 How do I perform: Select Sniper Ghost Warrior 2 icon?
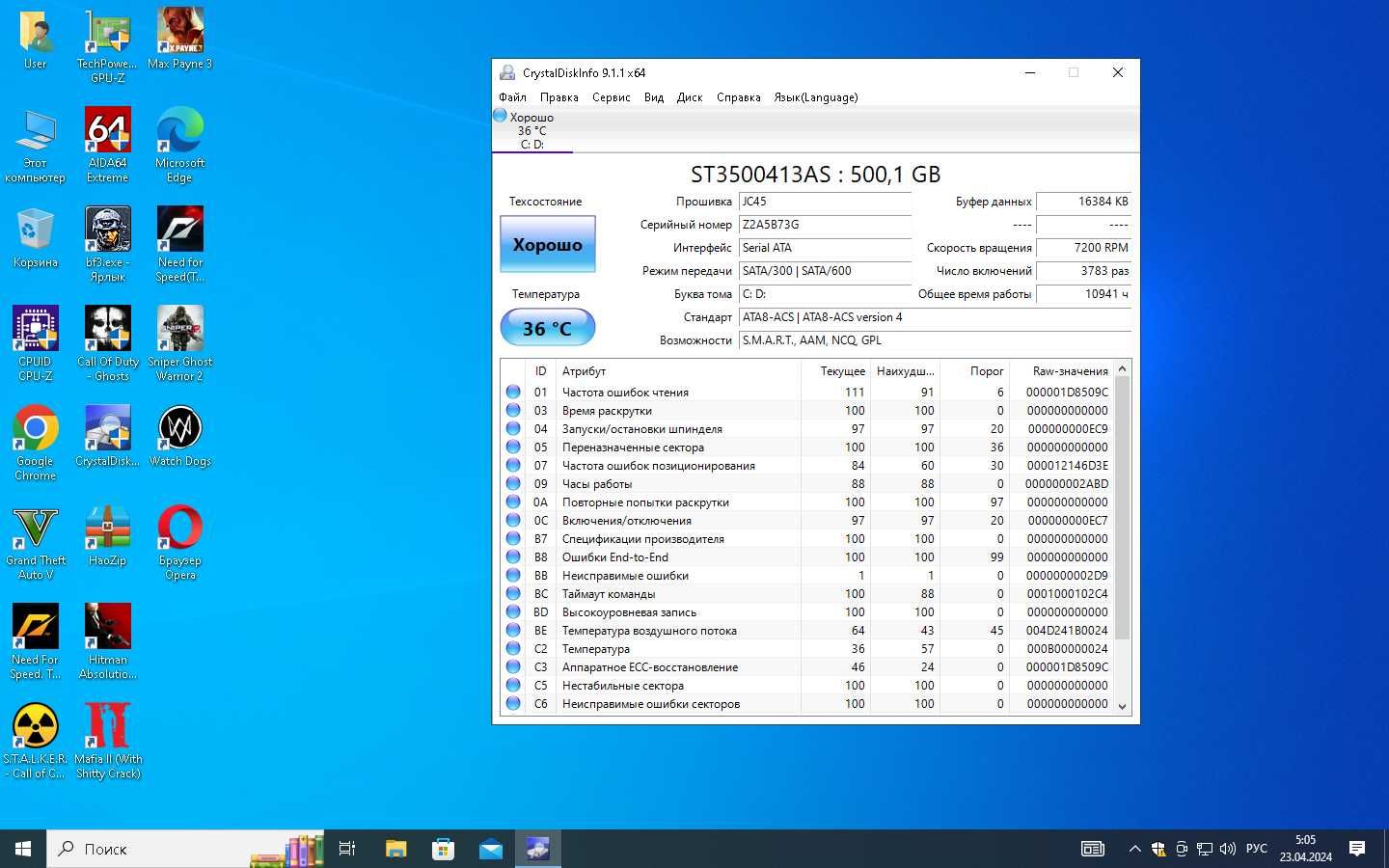pos(179,344)
